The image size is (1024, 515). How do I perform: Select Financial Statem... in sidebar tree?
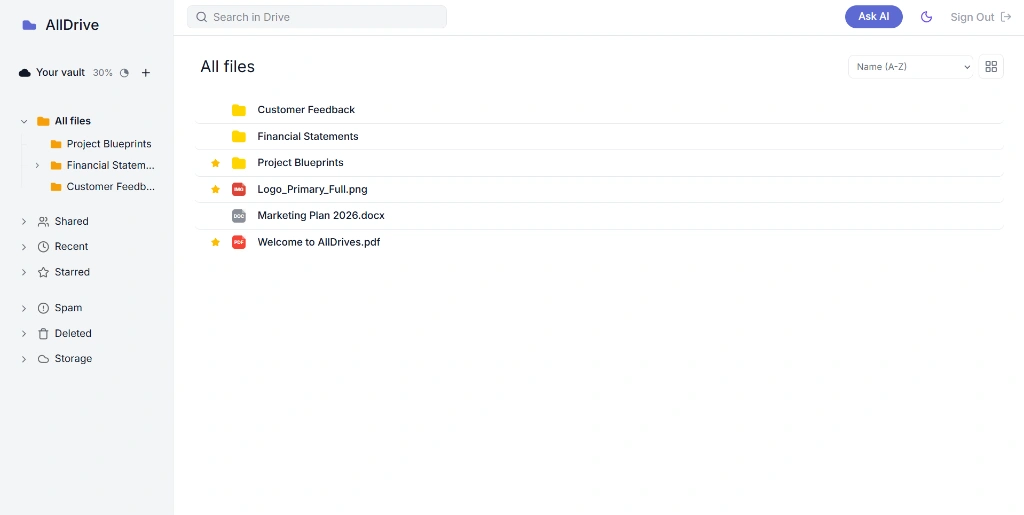tap(111, 165)
